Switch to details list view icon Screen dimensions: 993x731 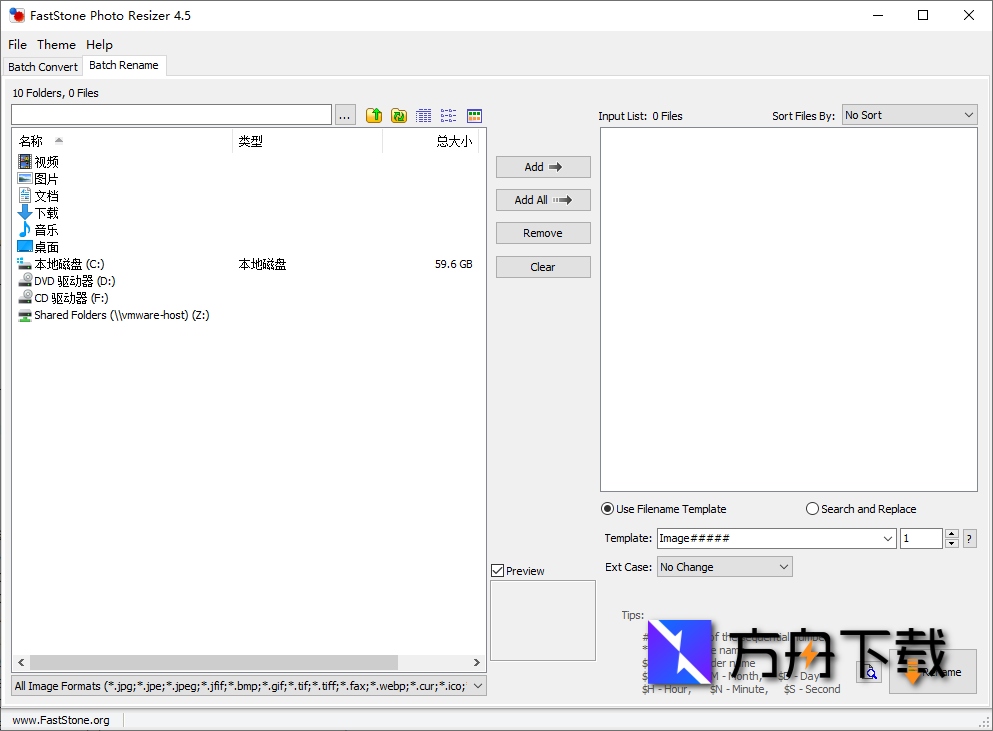(424, 116)
